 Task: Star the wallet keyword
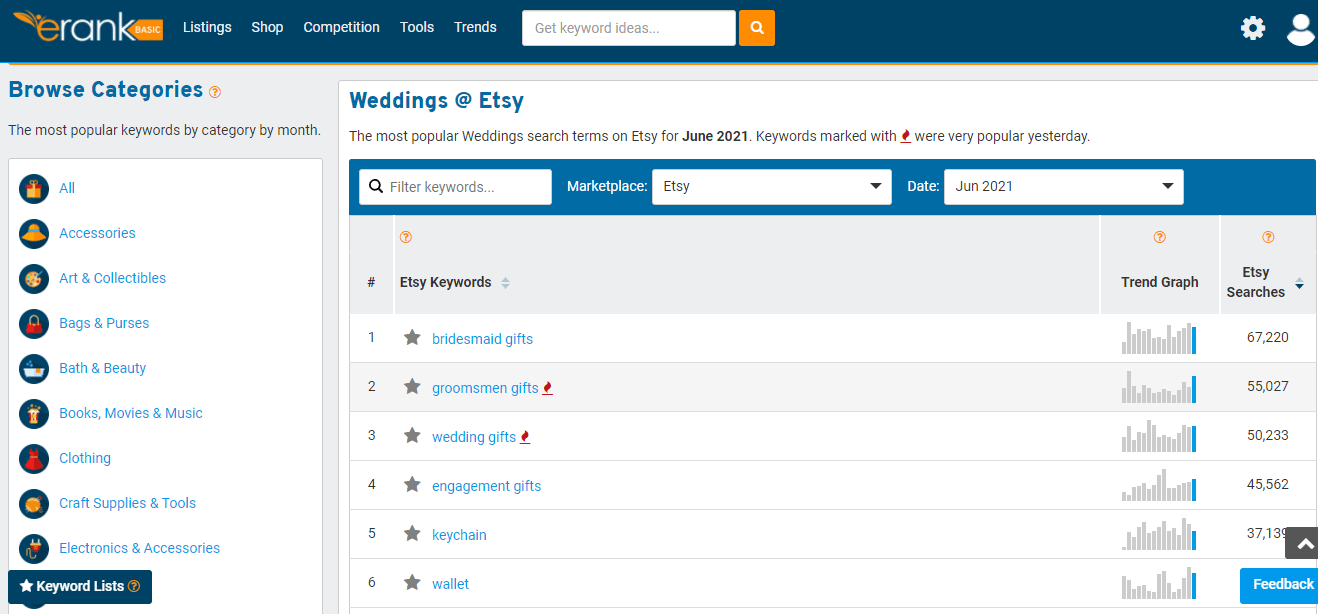click(x=412, y=583)
